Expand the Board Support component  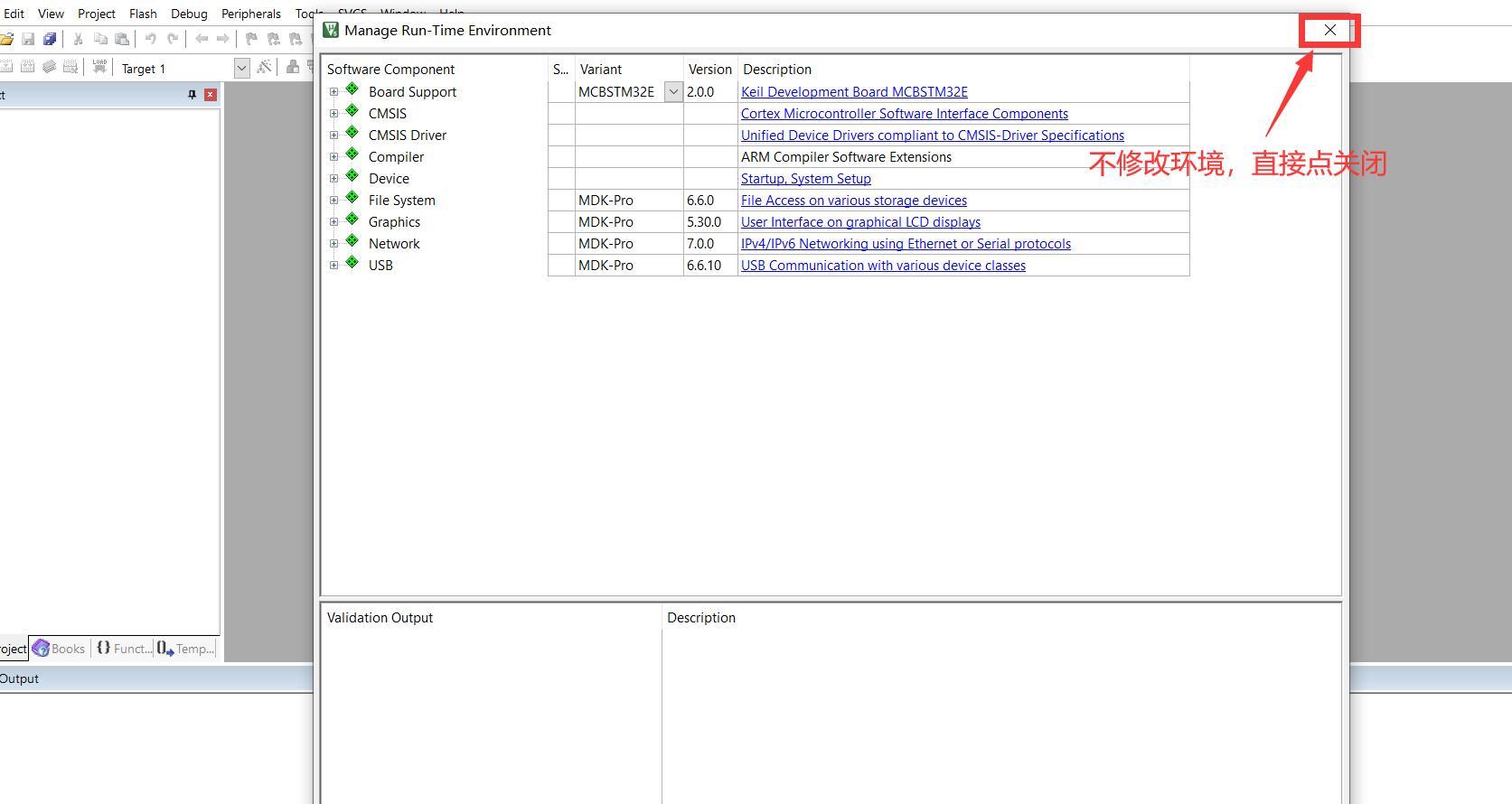pyautogui.click(x=333, y=91)
